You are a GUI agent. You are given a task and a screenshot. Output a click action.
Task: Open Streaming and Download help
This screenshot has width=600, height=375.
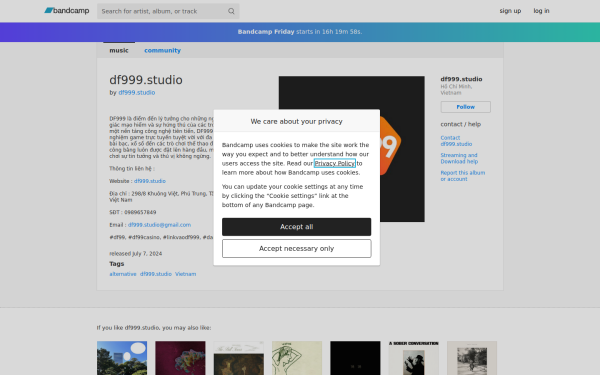[459, 158]
